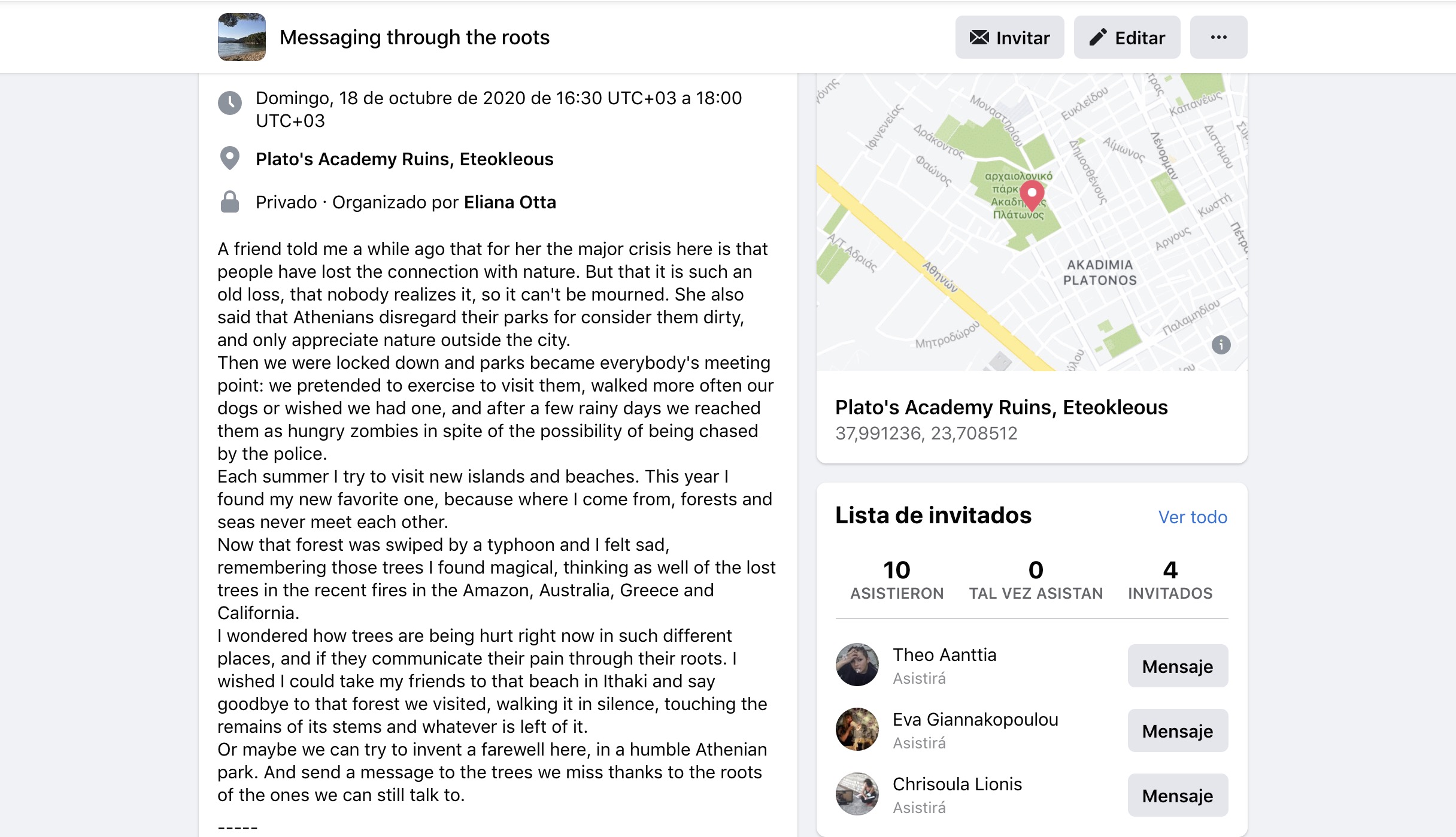Click the lock privacy icon
The width and height of the screenshot is (1456, 837).
tap(230, 202)
